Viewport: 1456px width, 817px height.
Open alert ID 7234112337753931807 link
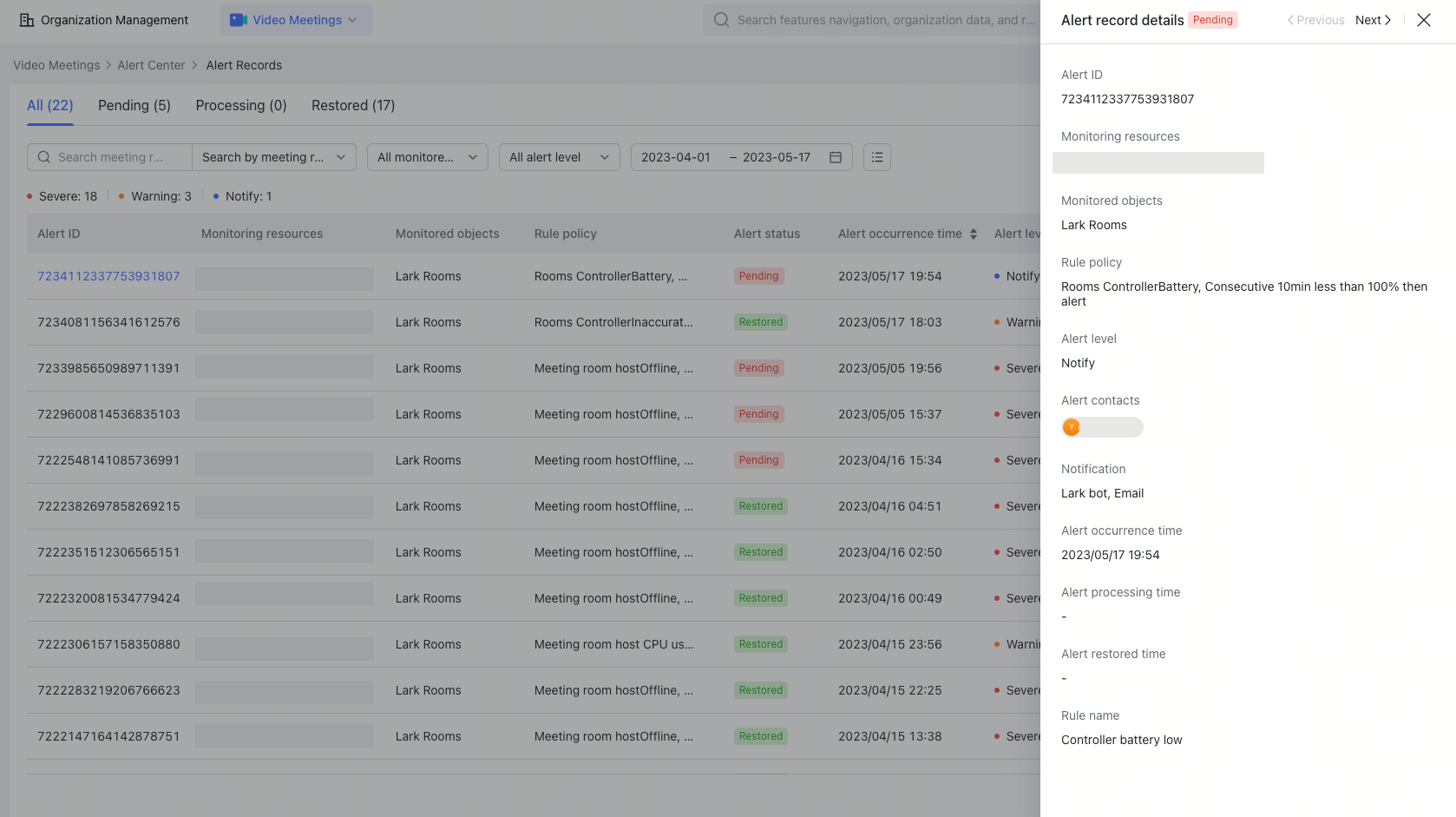[x=109, y=276]
